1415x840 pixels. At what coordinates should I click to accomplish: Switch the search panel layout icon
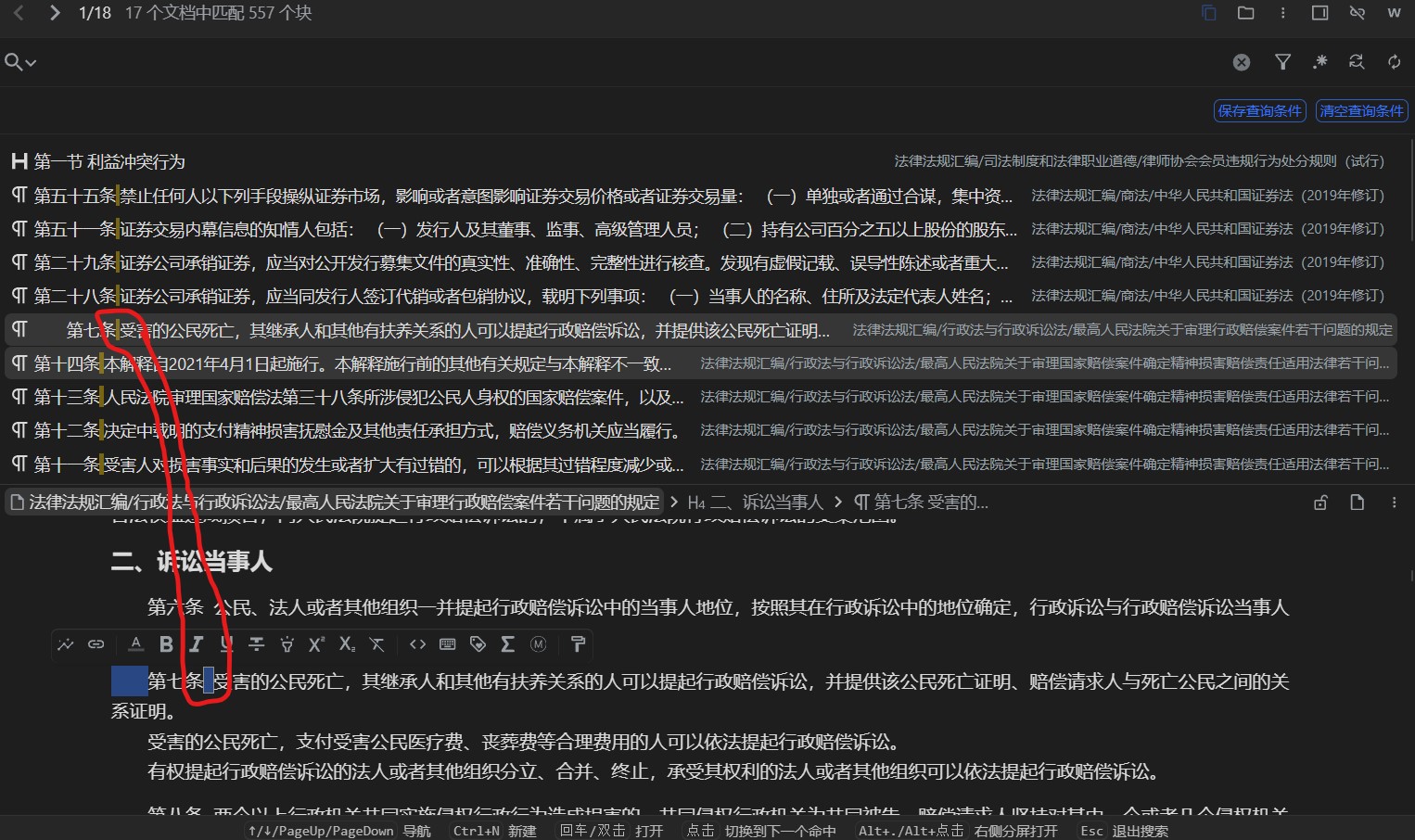point(1320,13)
